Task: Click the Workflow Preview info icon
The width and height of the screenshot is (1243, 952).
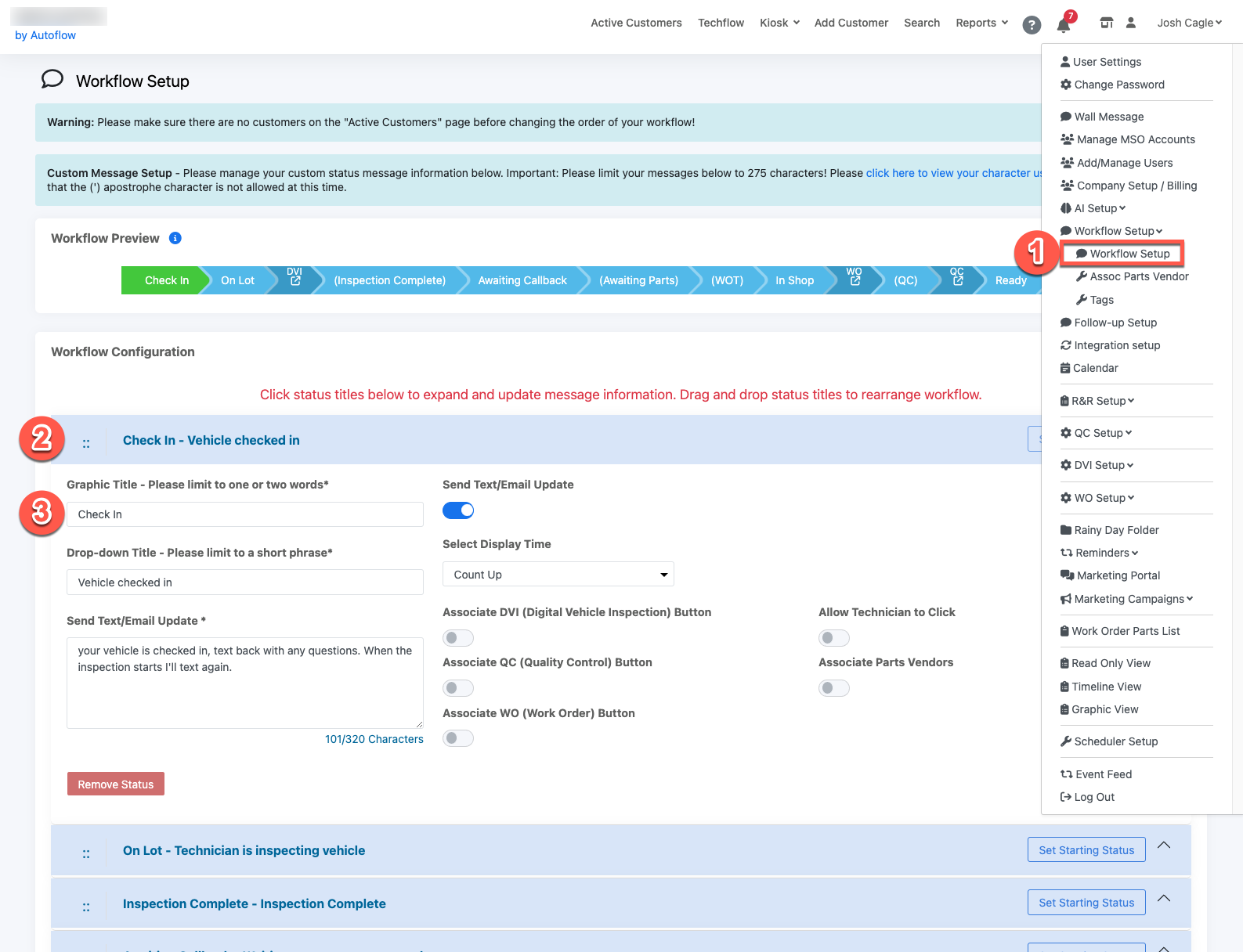Action: [175, 238]
